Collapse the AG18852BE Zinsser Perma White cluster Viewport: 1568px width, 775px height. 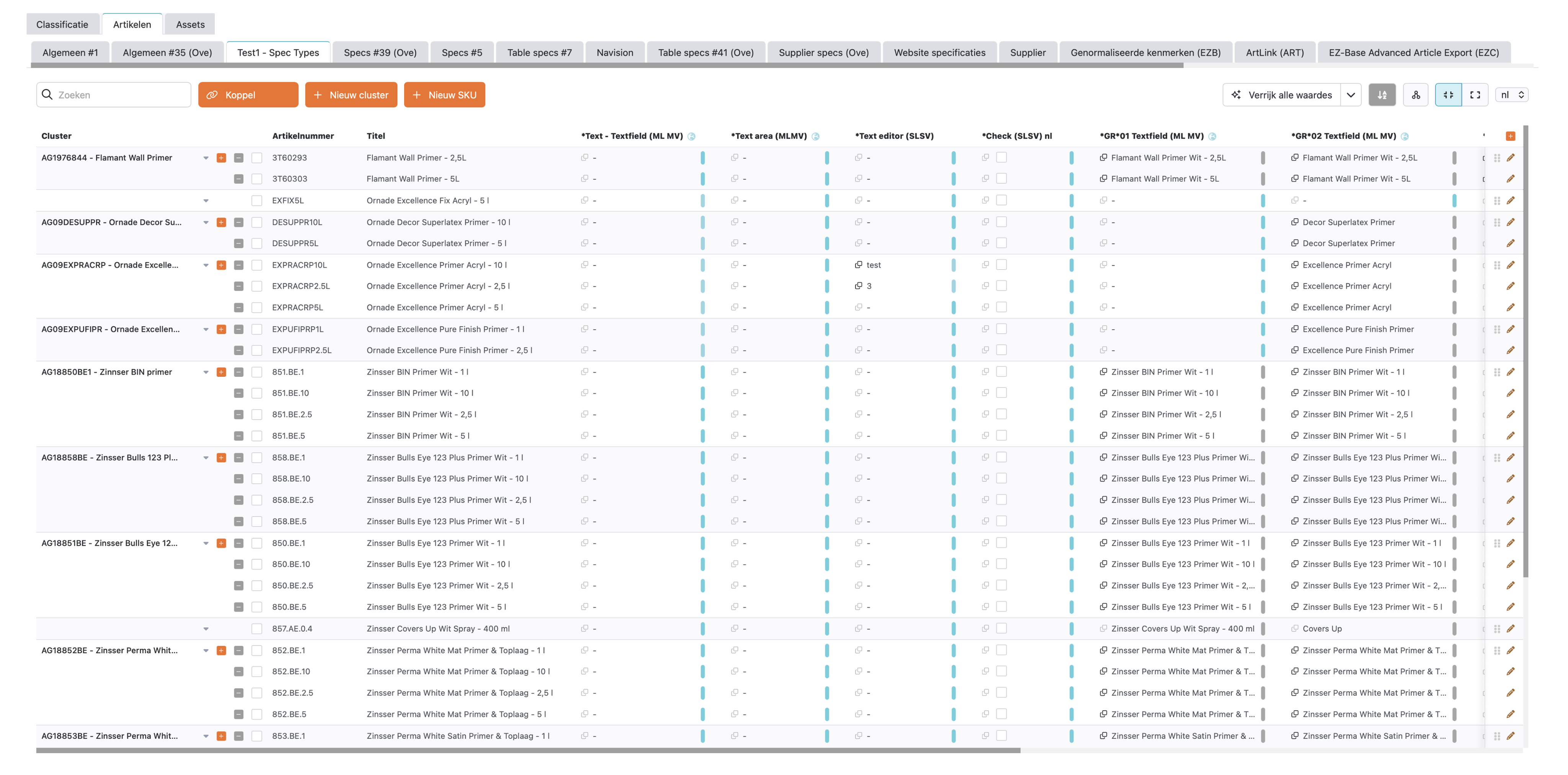206,651
